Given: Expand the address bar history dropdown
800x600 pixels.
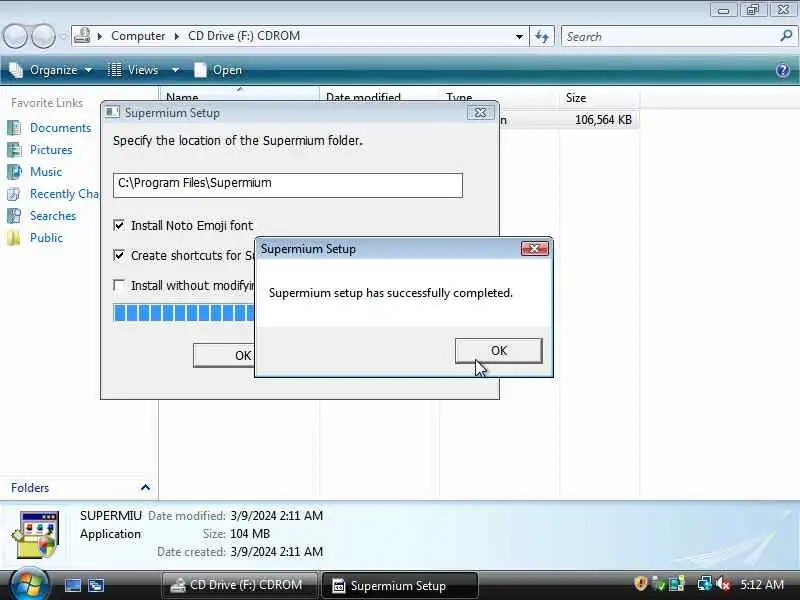Looking at the screenshot, I should tap(519, 36).
